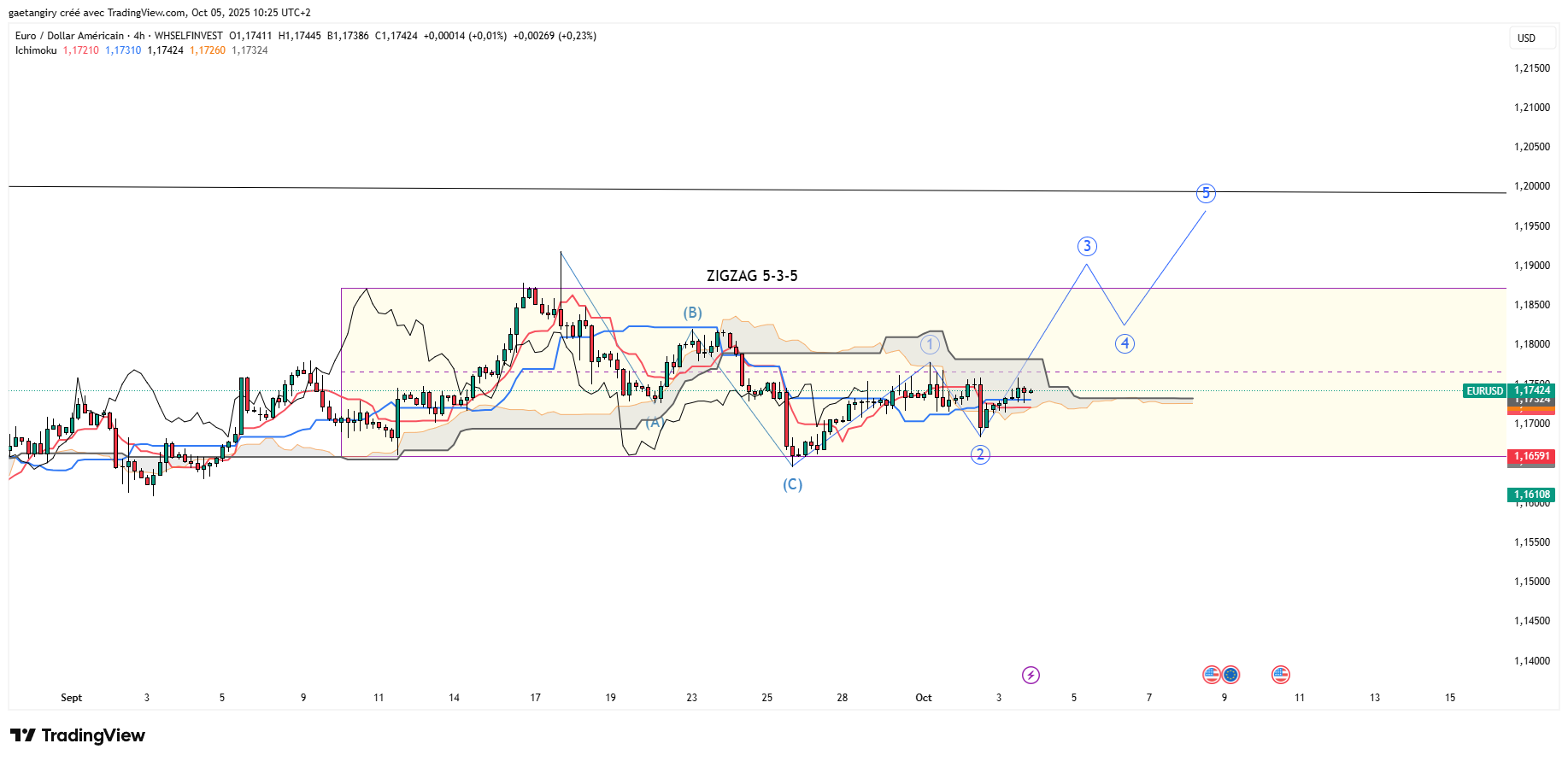1568x761 pixels.
Task: Click the +0,00014 (+0,01%) change value
Action: 465,36
